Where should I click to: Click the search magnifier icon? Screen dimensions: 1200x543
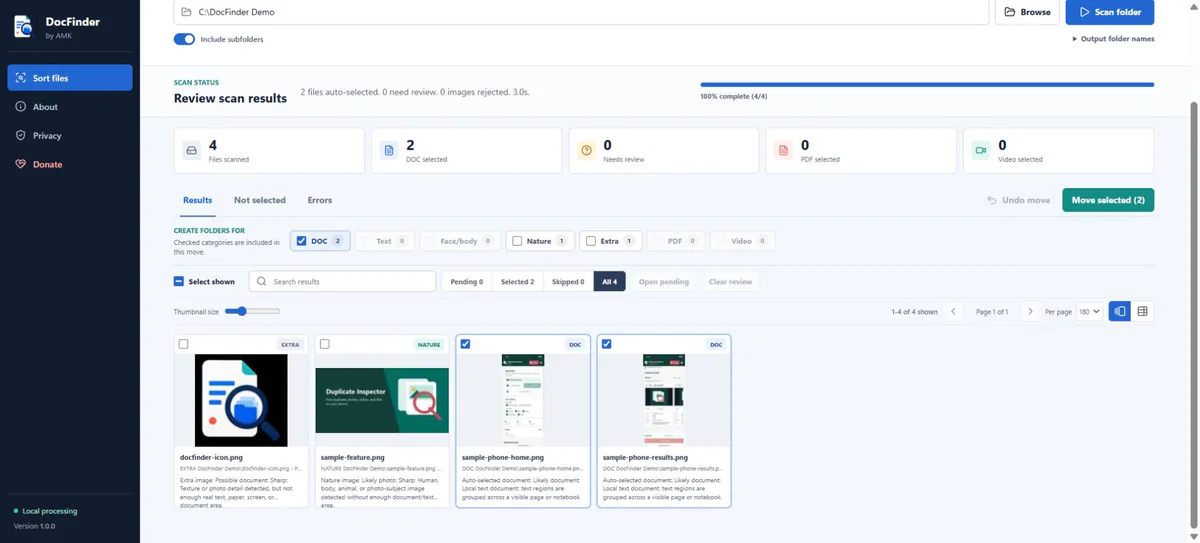tap(262, 282)
